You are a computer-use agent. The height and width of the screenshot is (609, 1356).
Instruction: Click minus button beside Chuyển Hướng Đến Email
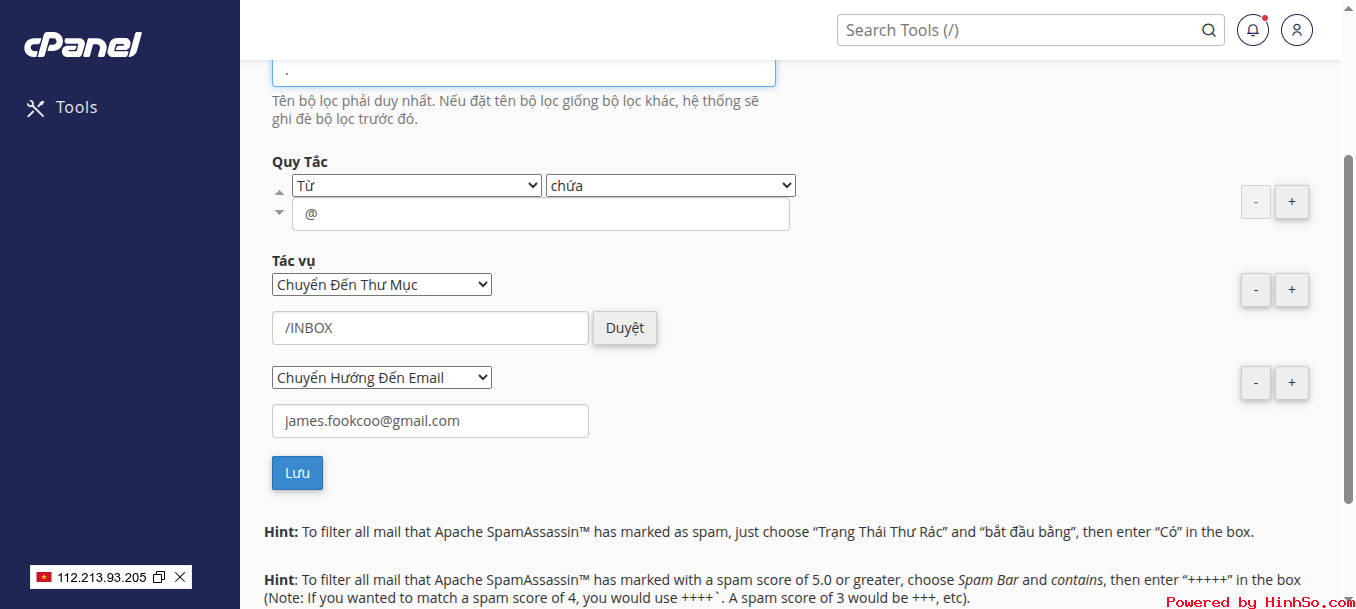[x=1256, y=383]
